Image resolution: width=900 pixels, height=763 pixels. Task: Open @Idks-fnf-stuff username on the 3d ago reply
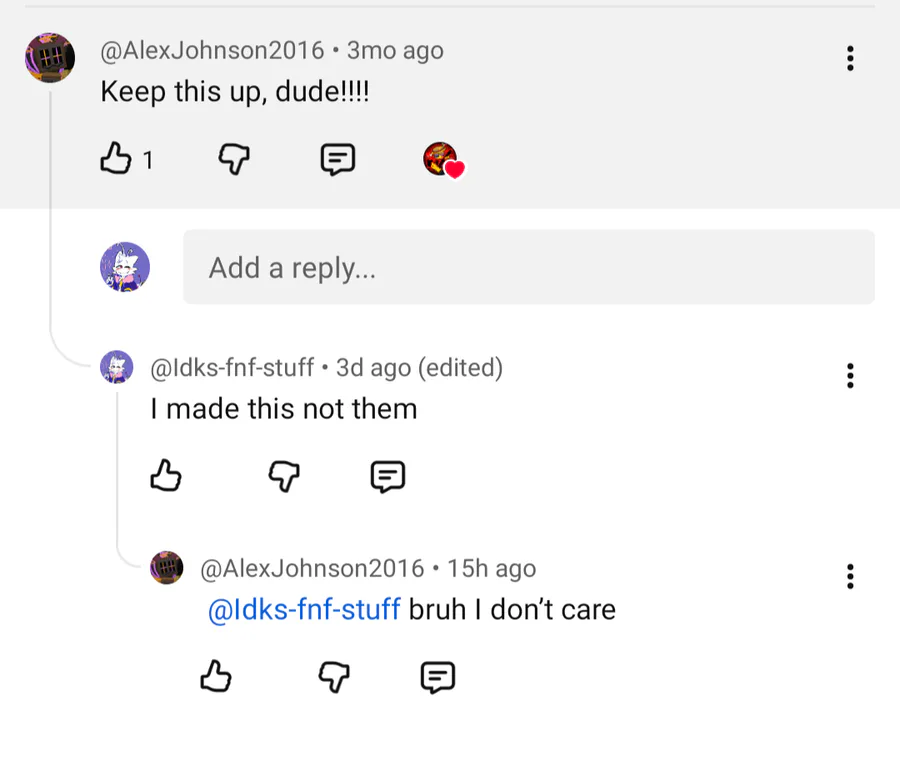click(x=232, y=368)
